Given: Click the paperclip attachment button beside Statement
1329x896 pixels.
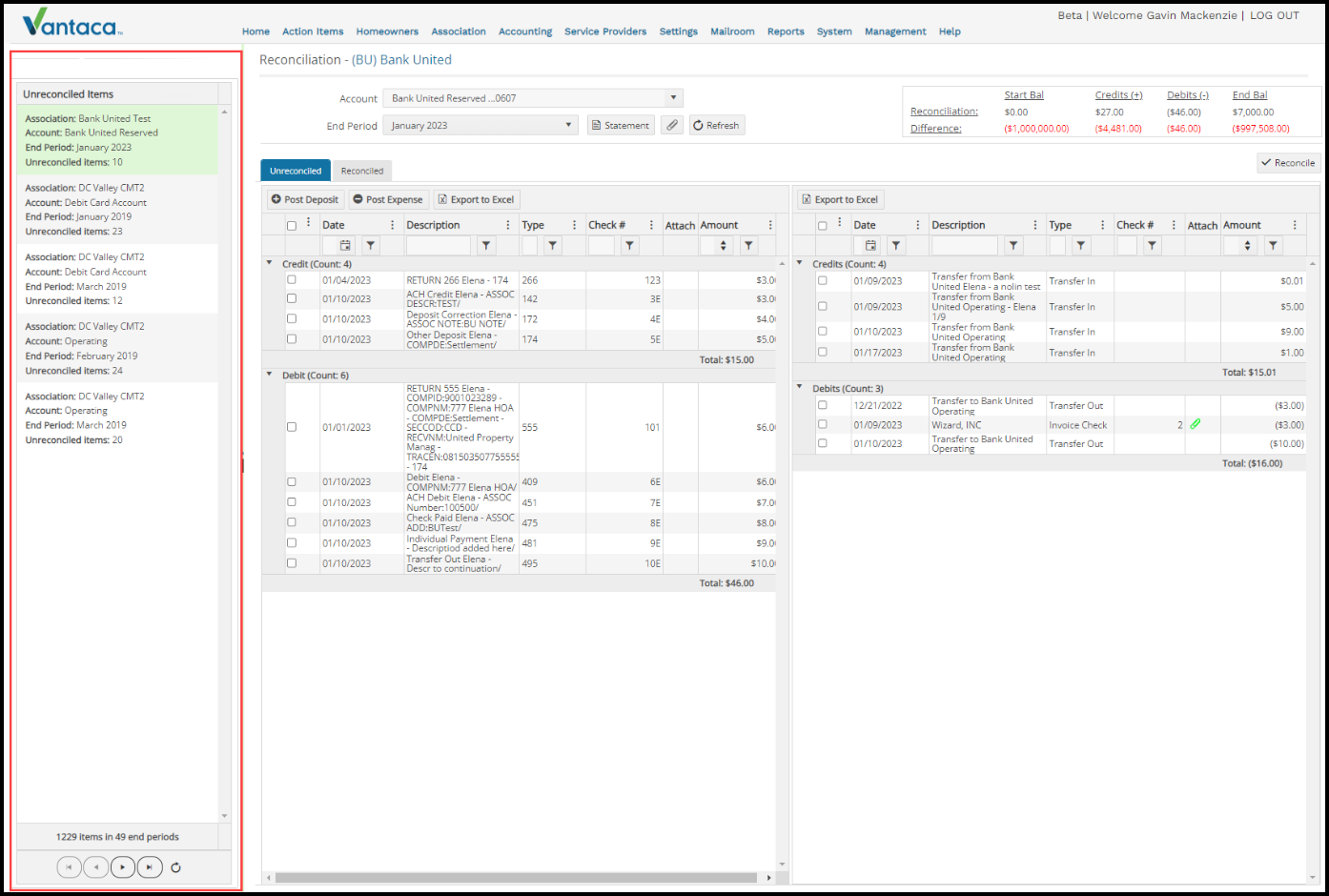Looking at the screenshot, I should 672,125.
